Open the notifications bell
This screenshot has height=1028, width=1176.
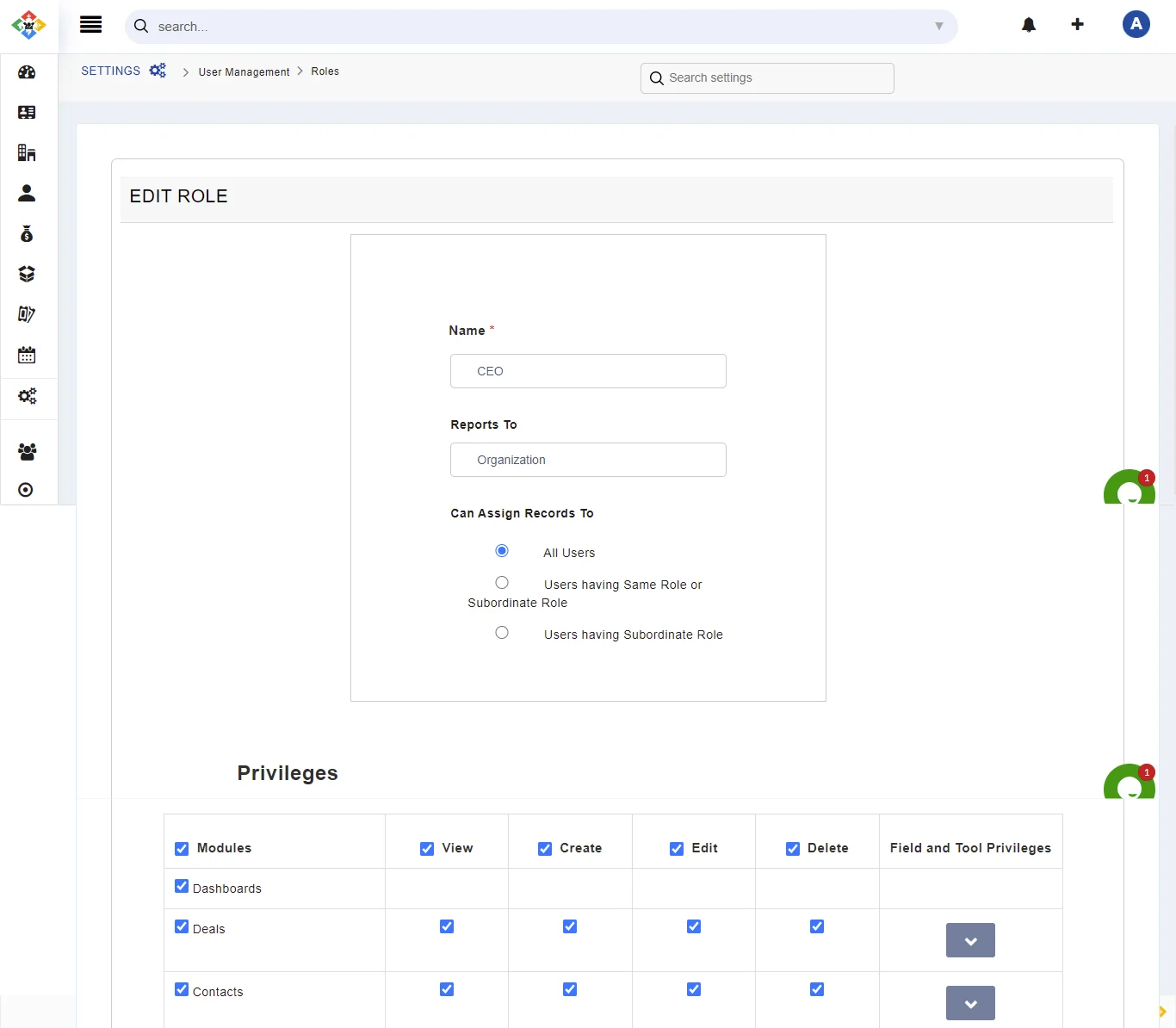1029,25
